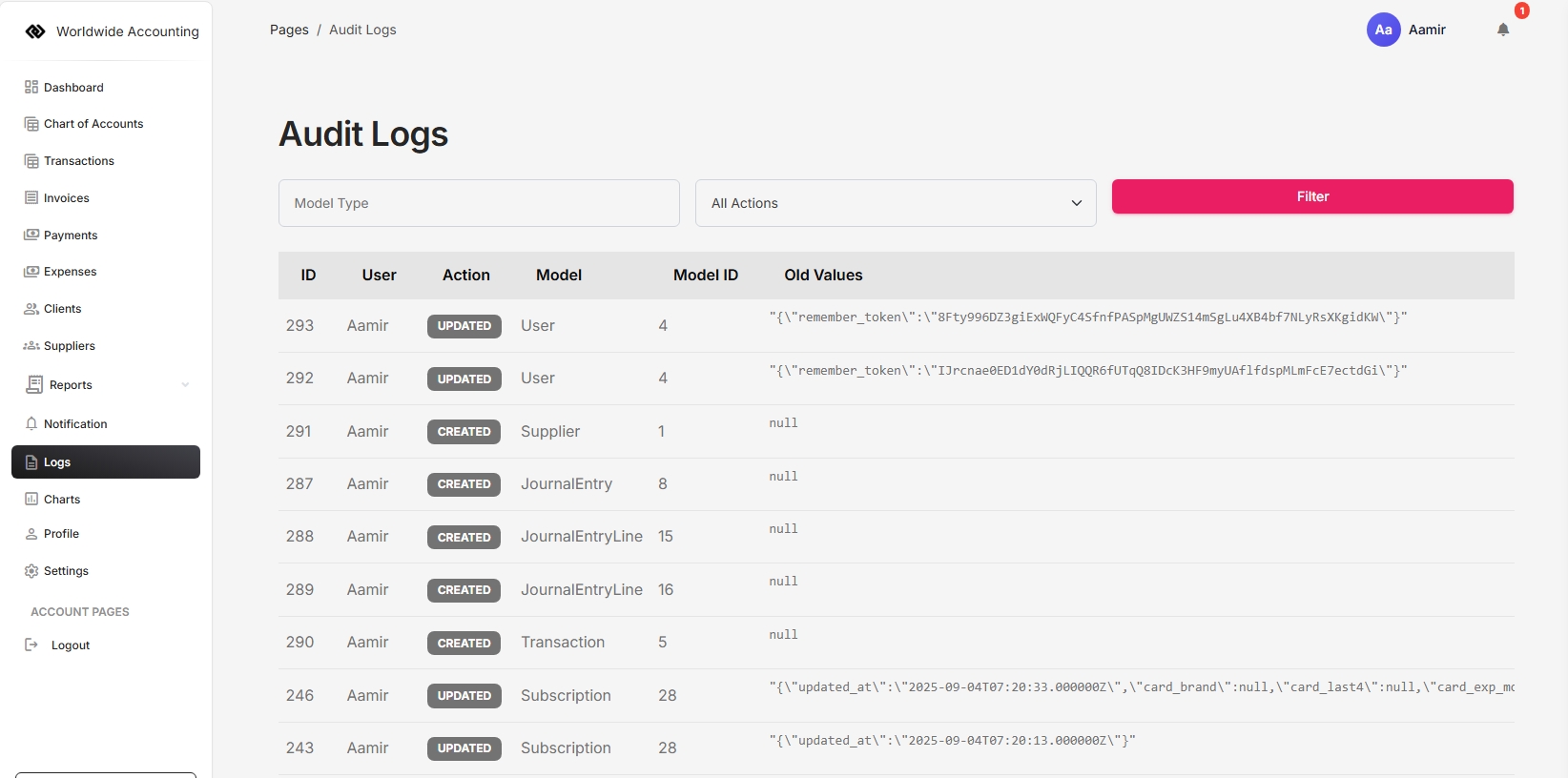Open the Payments icon in sidebar
Screen dimensions: 1568x778
tap(31, 235)
